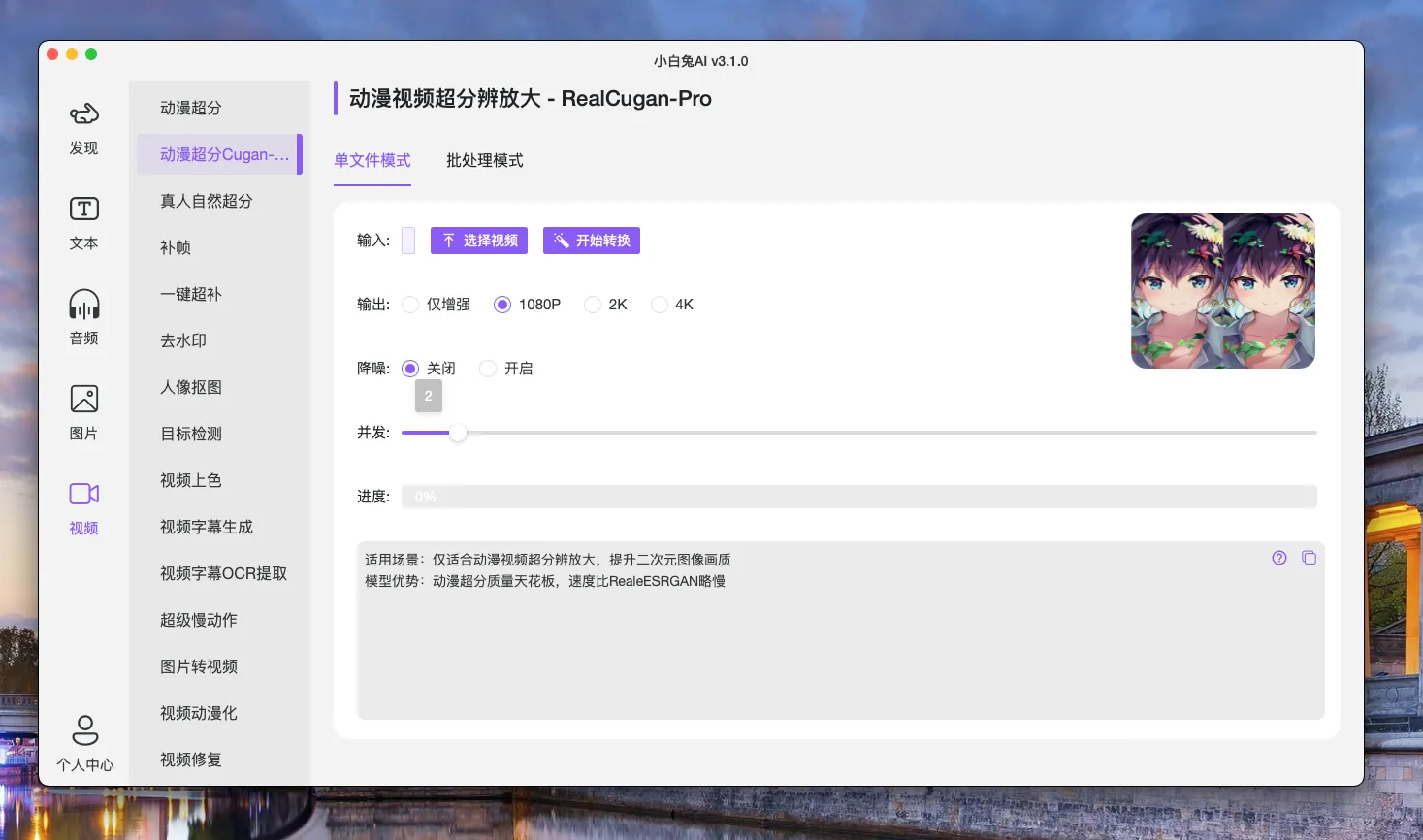
Task: Click the input file path field
Action: [x=408, y=241]
